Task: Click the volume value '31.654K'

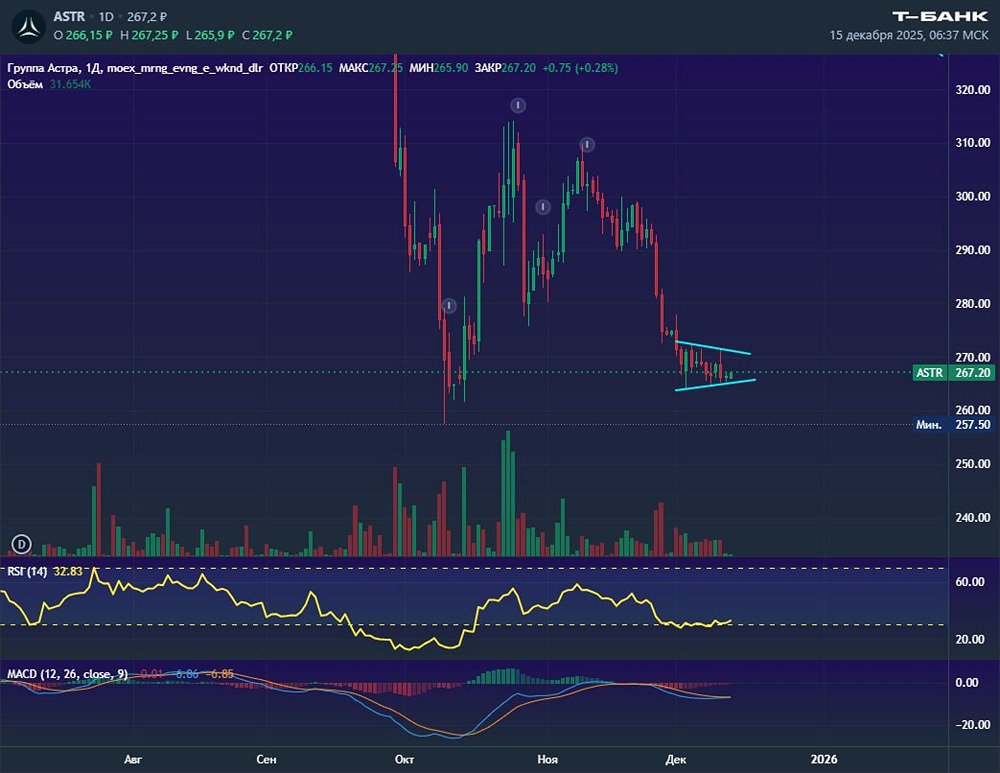Action: [x=70, y=84]
